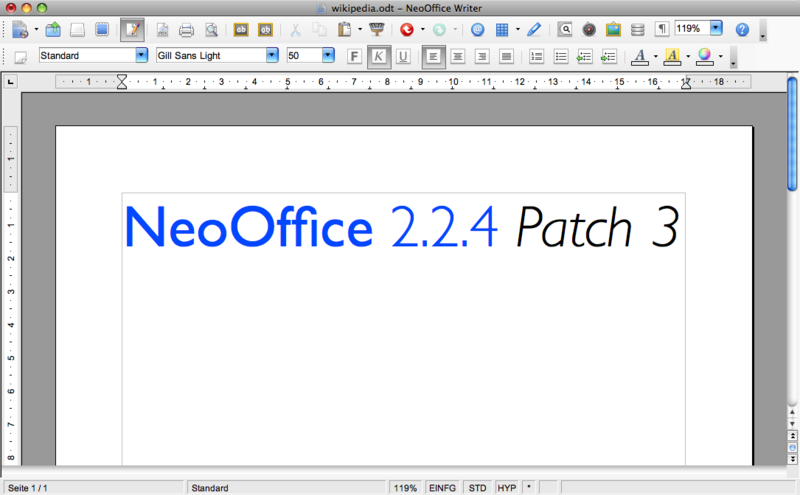Open the 119% zoom dropdown in toolbar
Image resolution: width=800 pixels, height=495 pixels.
tap(716, 28)
